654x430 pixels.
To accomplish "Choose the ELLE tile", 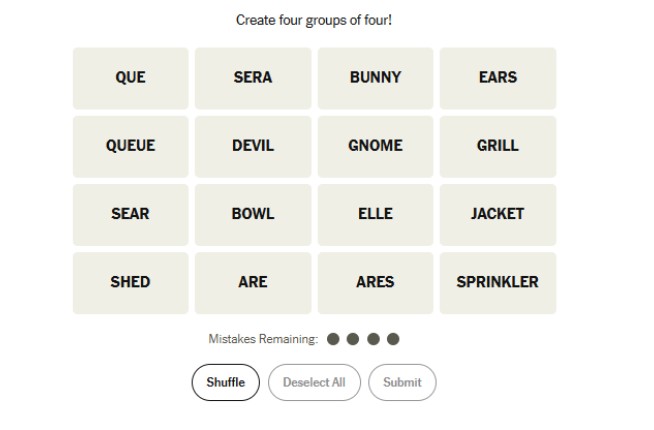I will tap(375, 214).
